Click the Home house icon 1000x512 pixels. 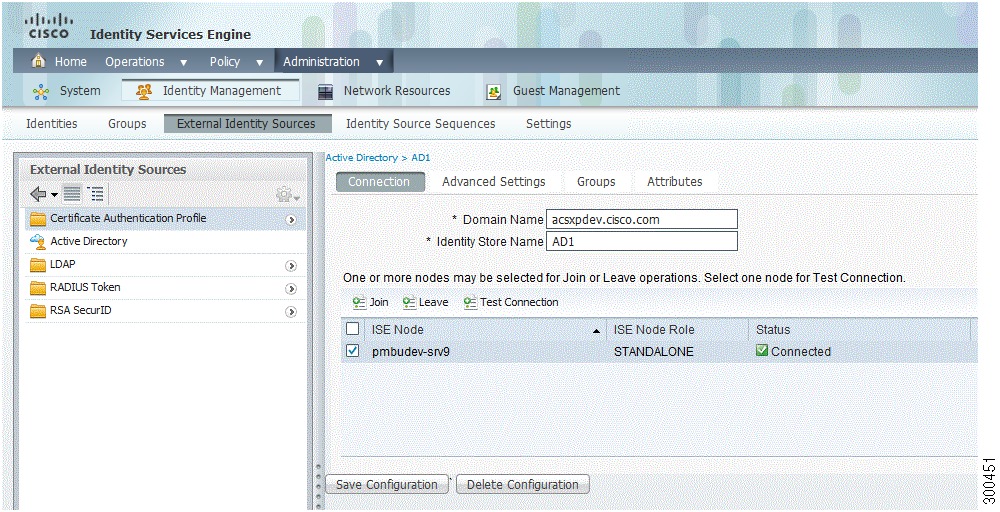click(39, 61)
